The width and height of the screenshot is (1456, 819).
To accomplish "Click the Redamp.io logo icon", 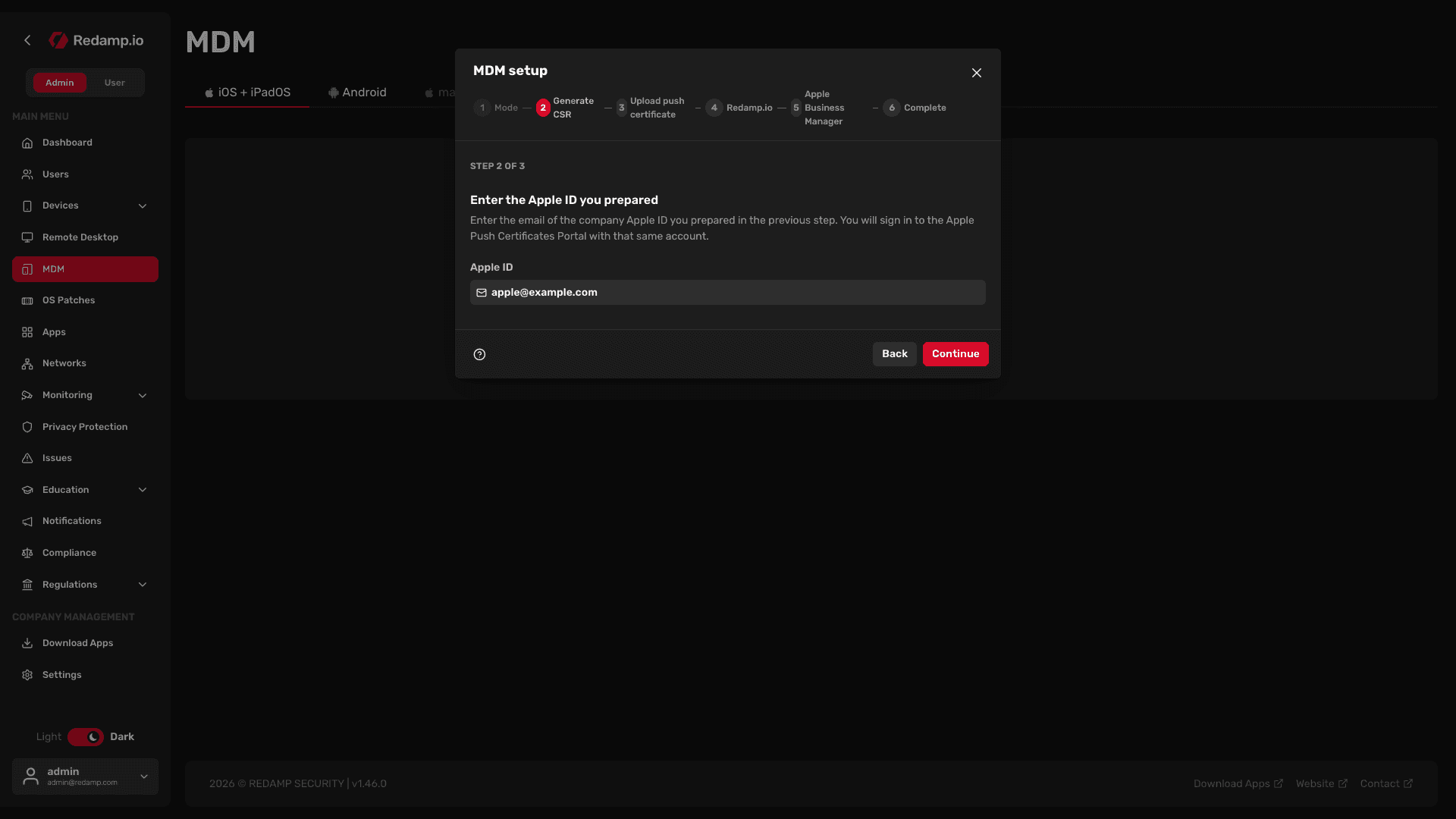I will 58,40.
